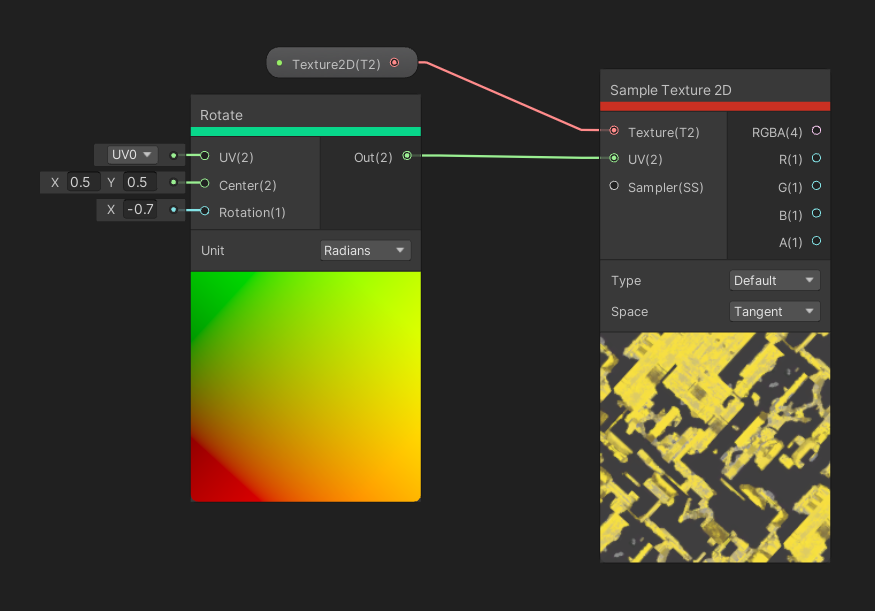Viewport: 875px width, 611px height.
Task: Open the UV0 channel dropdown
Action: tap(133, 155)
